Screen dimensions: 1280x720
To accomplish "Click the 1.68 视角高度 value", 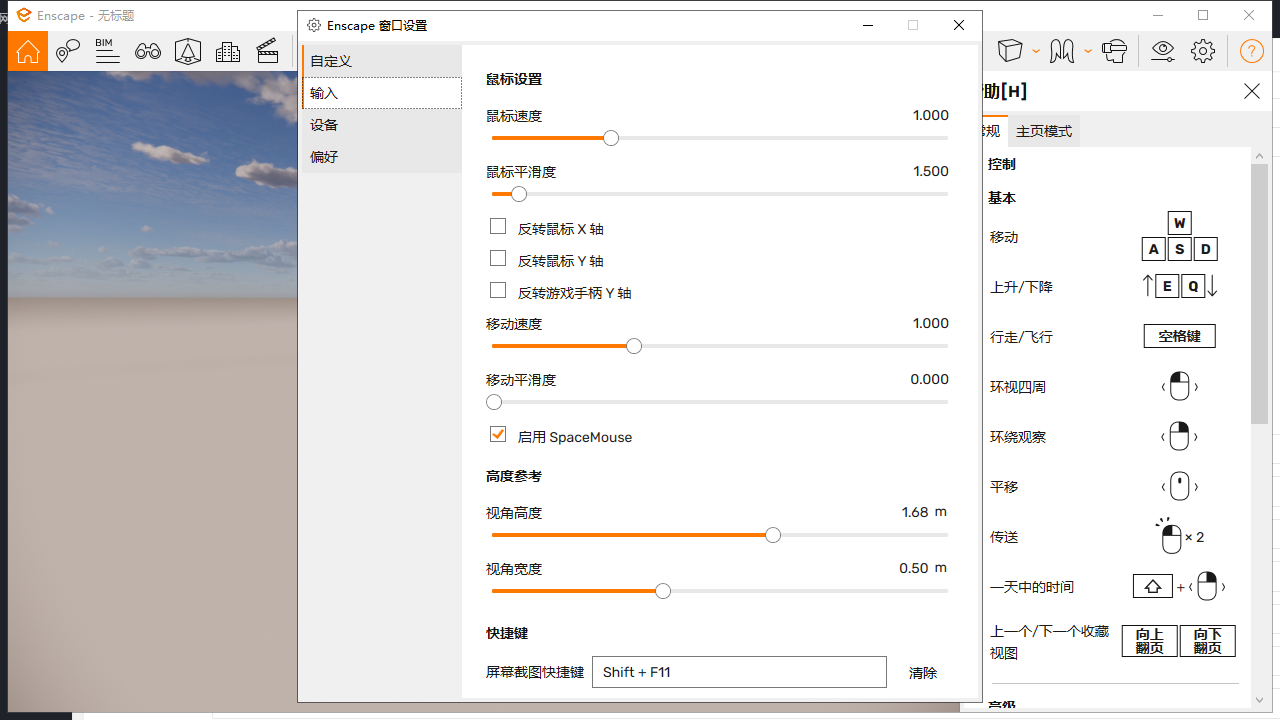I will pyautogui.click(x=915, y=512).
